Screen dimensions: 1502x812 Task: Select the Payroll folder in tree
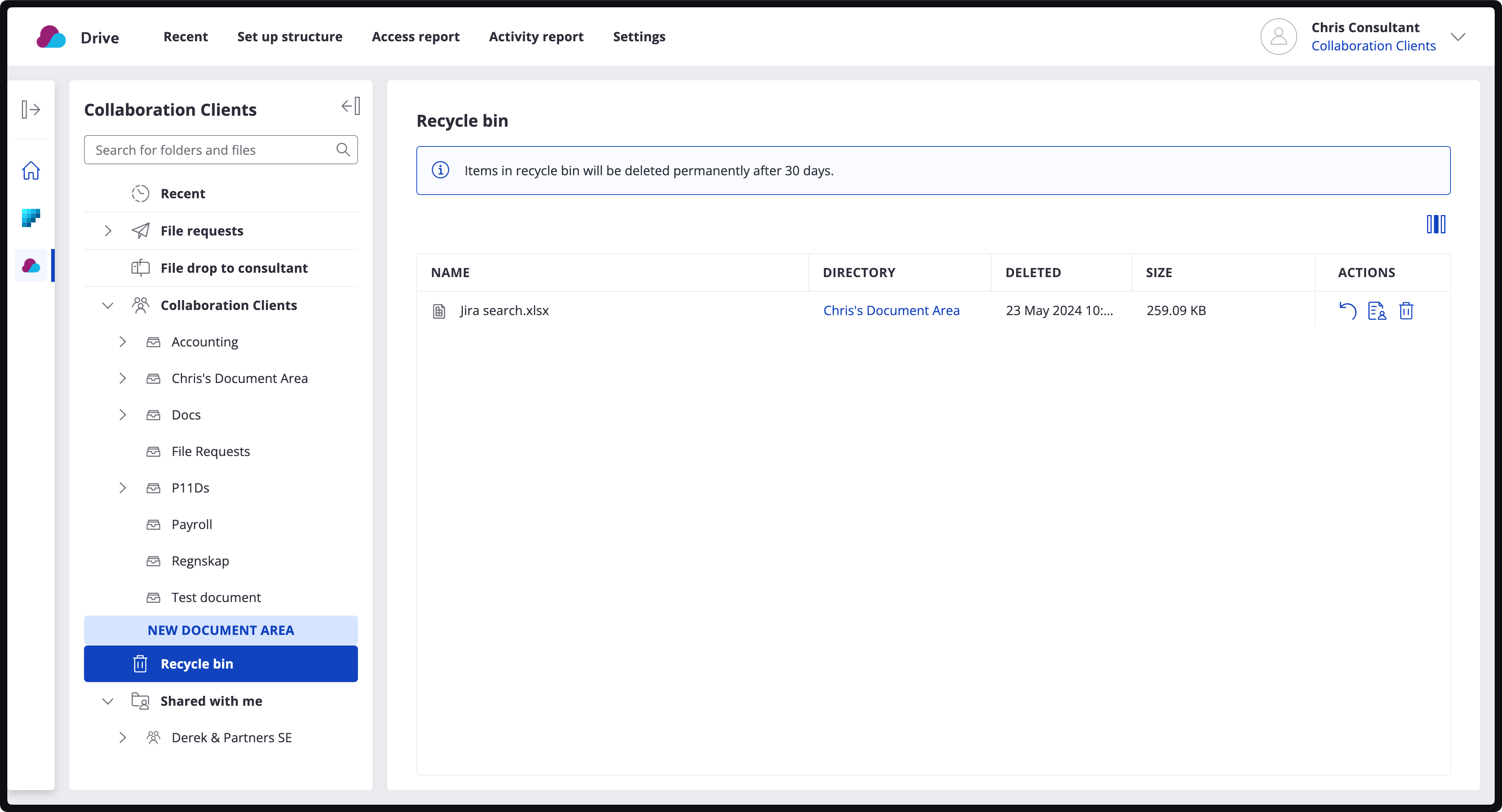192,525
